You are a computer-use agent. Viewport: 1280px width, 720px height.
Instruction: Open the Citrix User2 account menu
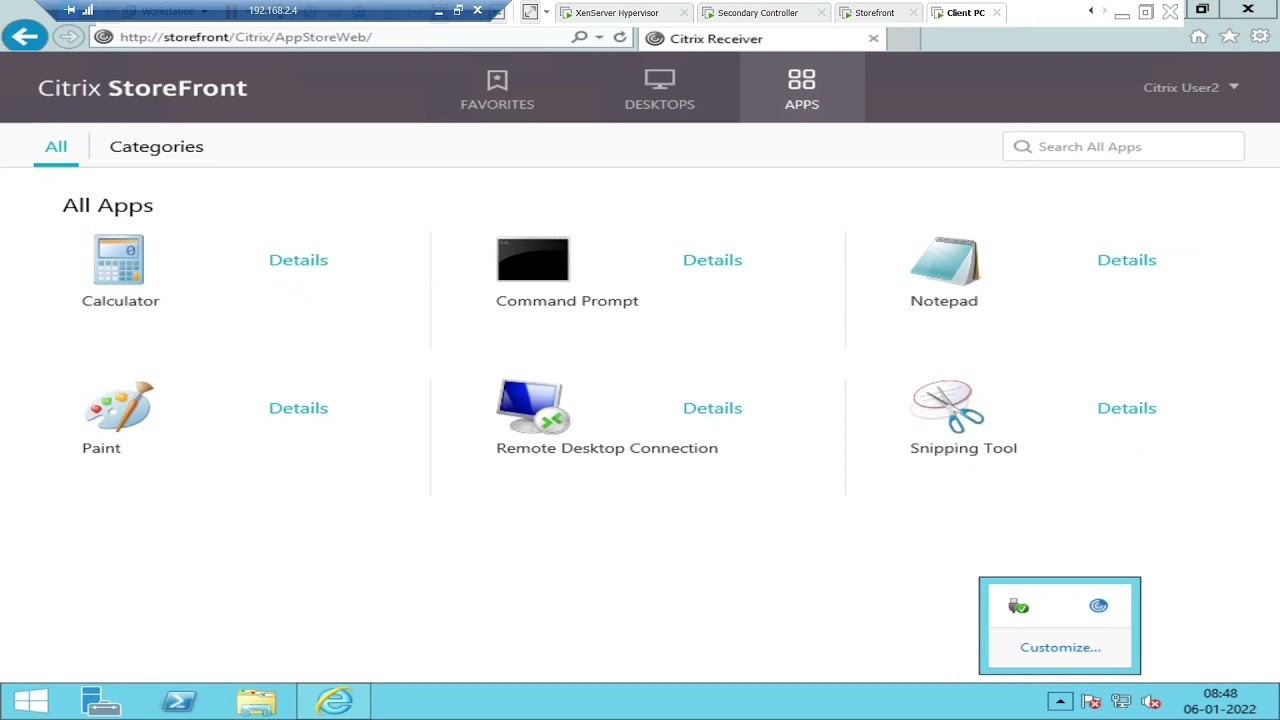(1191, 87)
